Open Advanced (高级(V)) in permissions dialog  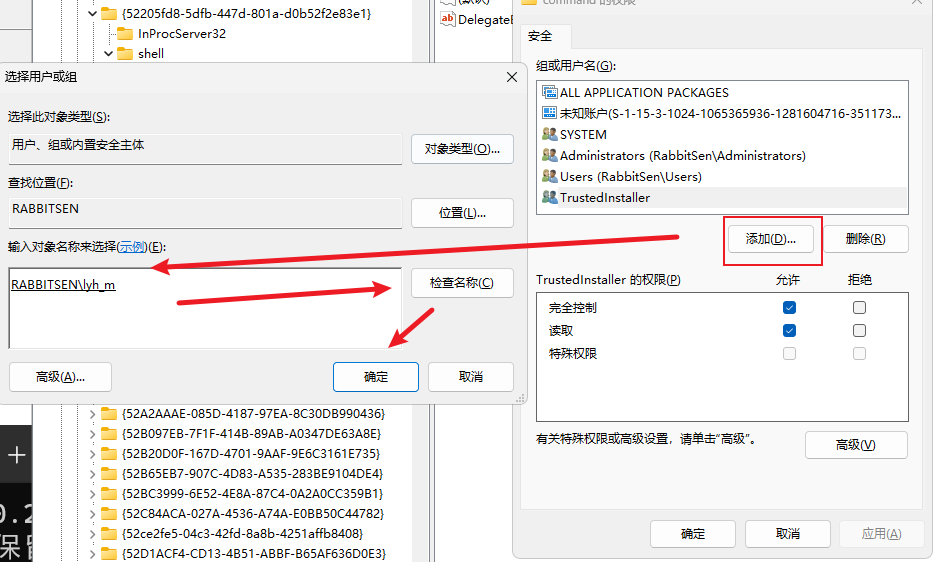[856, 445]
